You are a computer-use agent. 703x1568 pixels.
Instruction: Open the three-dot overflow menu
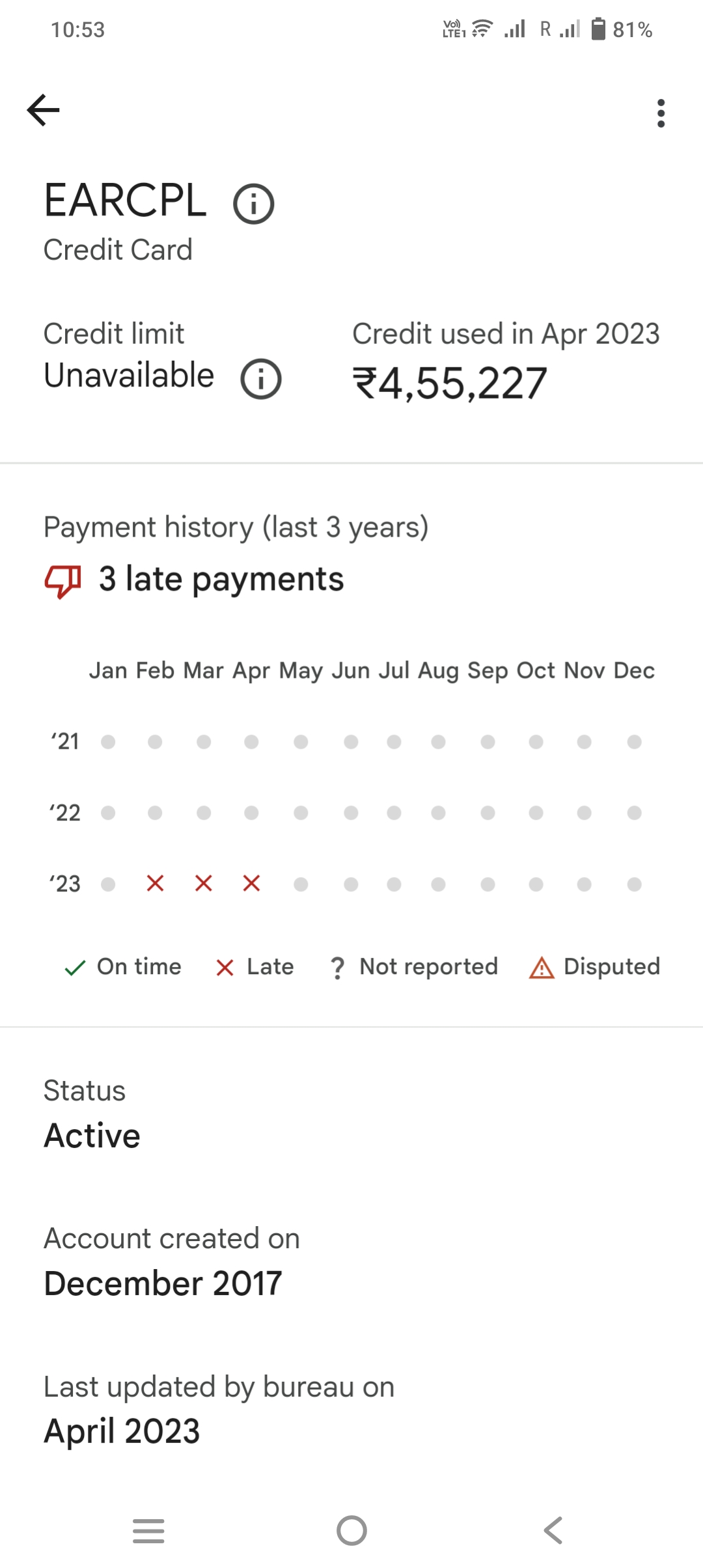click(x=661, y=113)
